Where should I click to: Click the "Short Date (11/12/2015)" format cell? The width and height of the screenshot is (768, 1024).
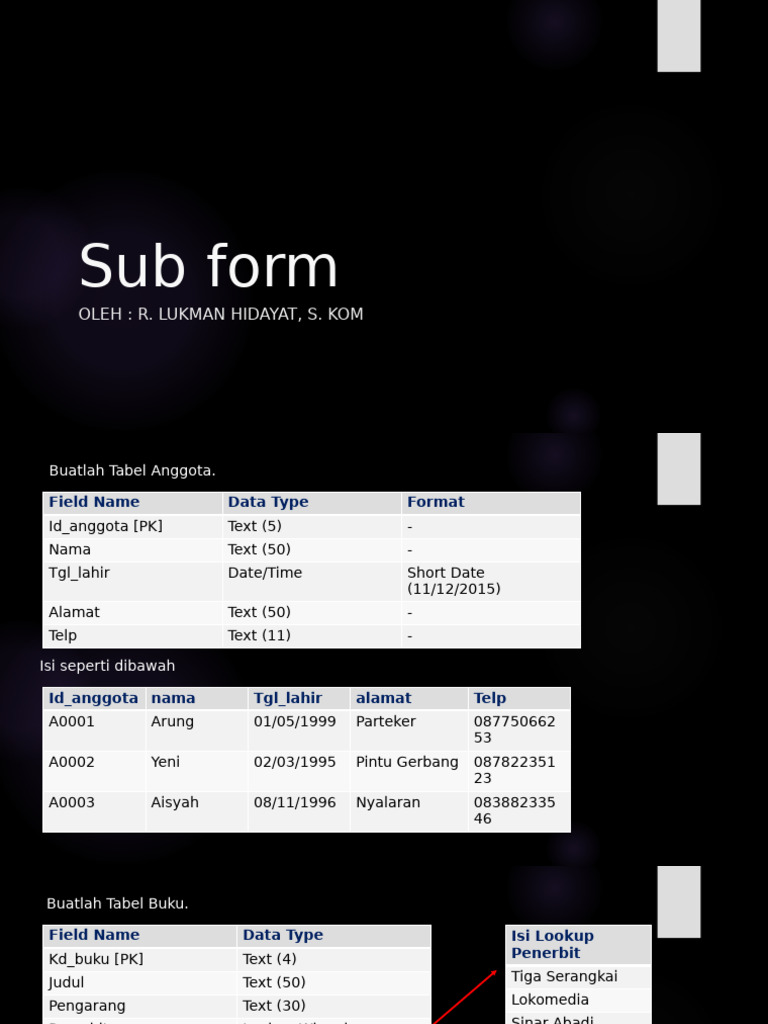(454, 581)
